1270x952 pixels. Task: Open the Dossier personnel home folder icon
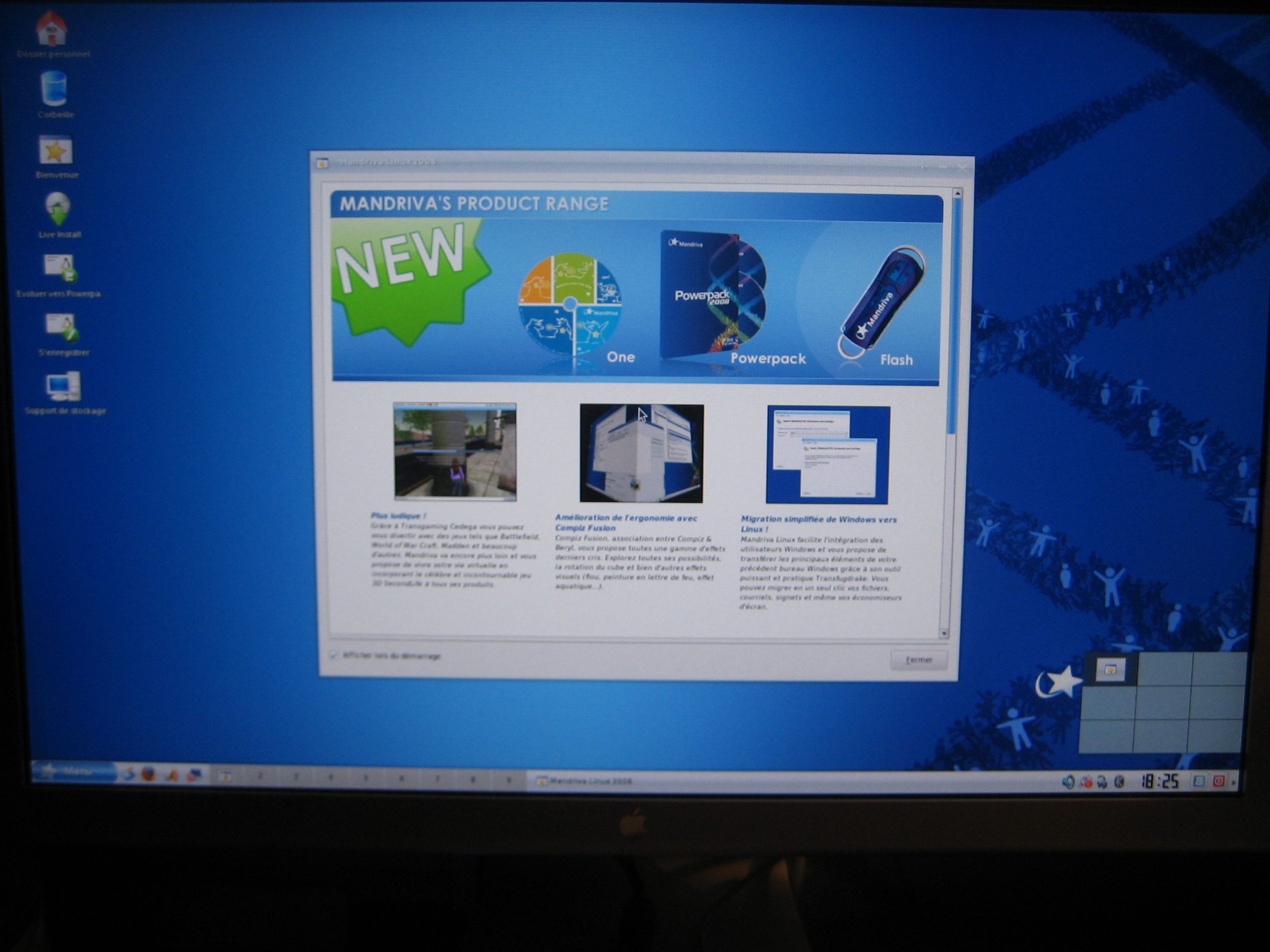click(x=52, y=29)
